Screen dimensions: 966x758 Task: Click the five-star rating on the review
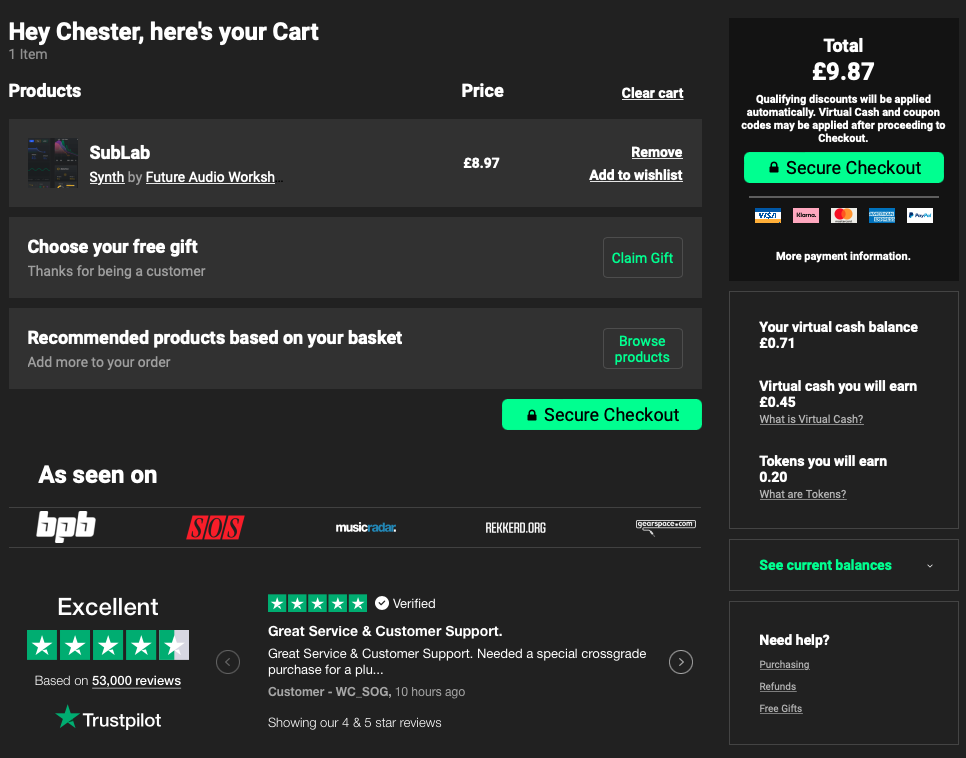(x=317, y=603)
